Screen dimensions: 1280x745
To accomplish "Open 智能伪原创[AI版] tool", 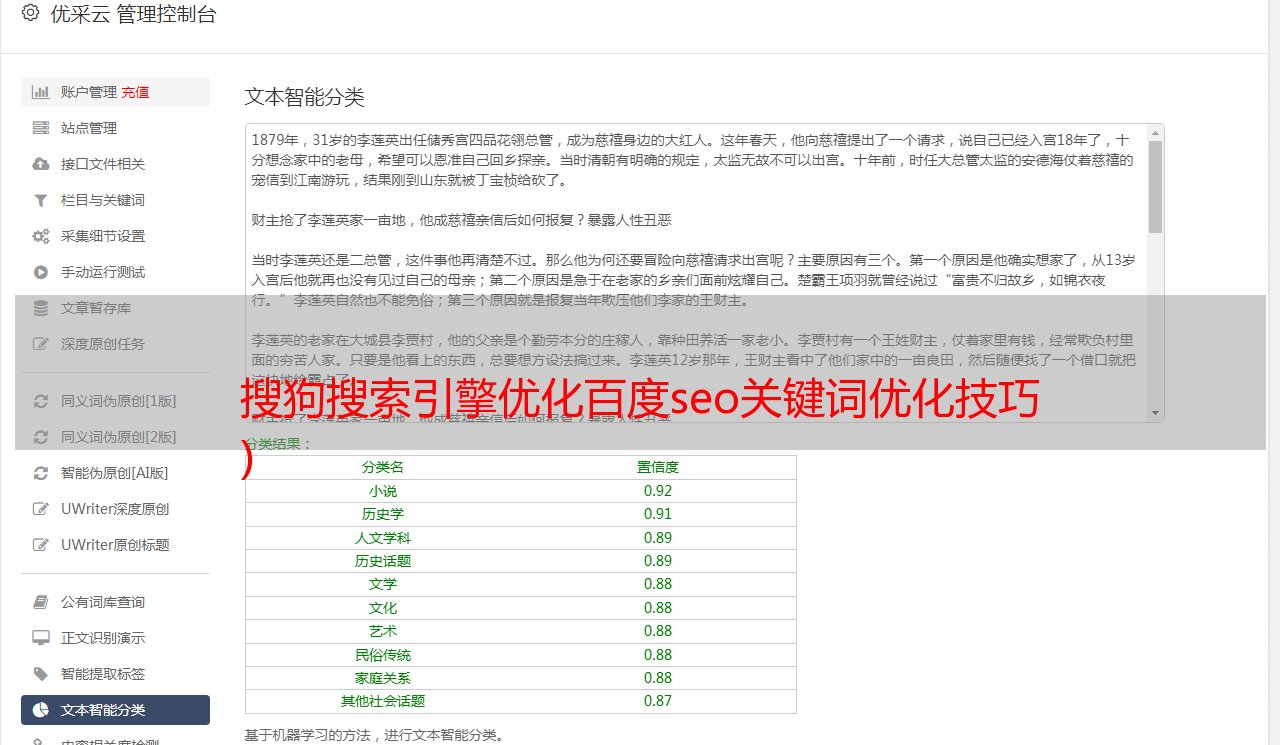I will pos(115,473).
